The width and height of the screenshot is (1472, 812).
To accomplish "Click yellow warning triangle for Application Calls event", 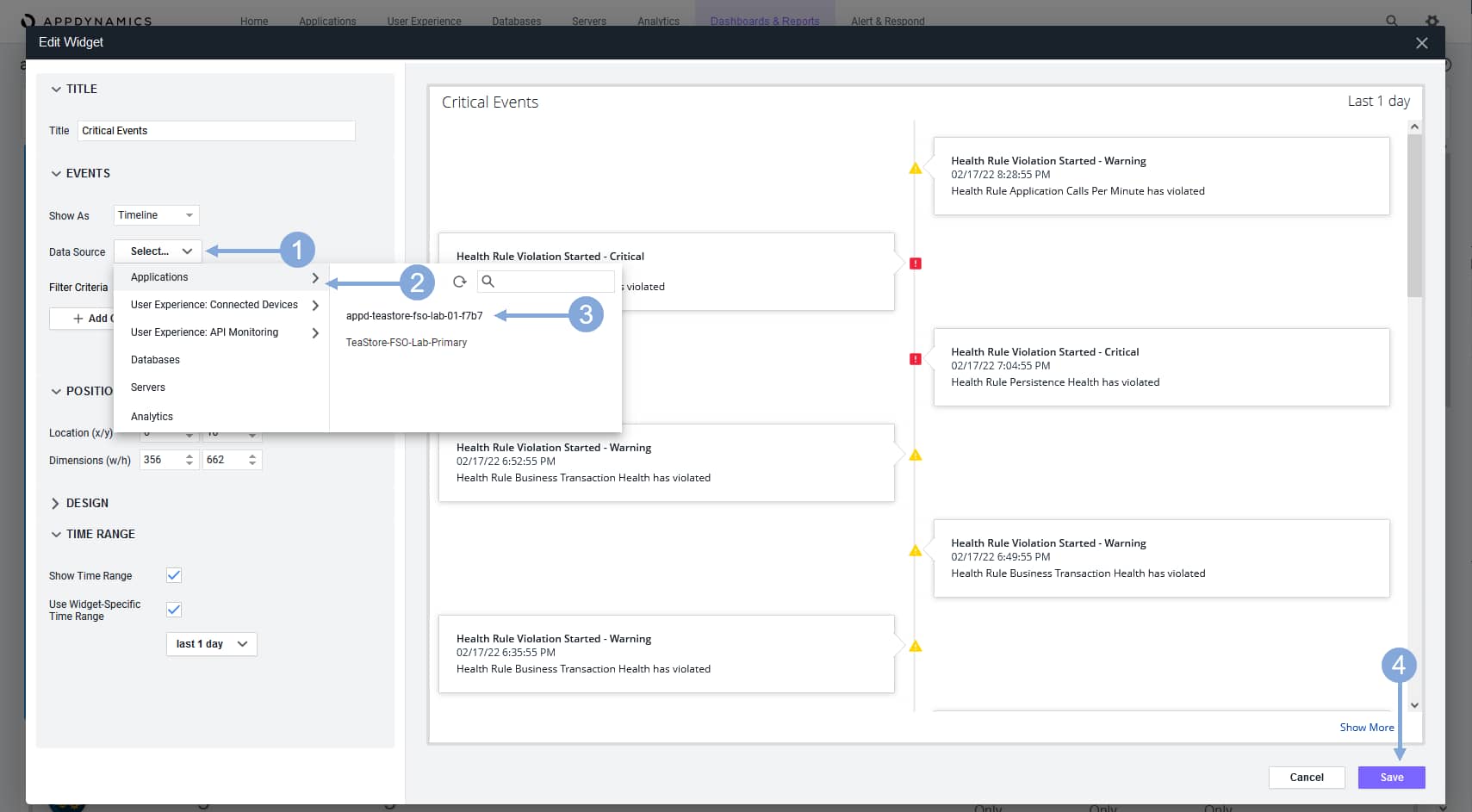I will click(x=916, y=168).
